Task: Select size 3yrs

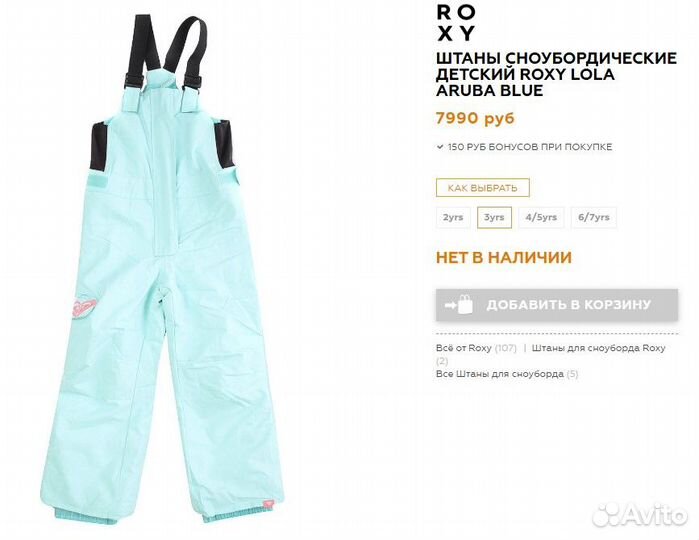Action: pyautogui.click(x=494, y=218)
